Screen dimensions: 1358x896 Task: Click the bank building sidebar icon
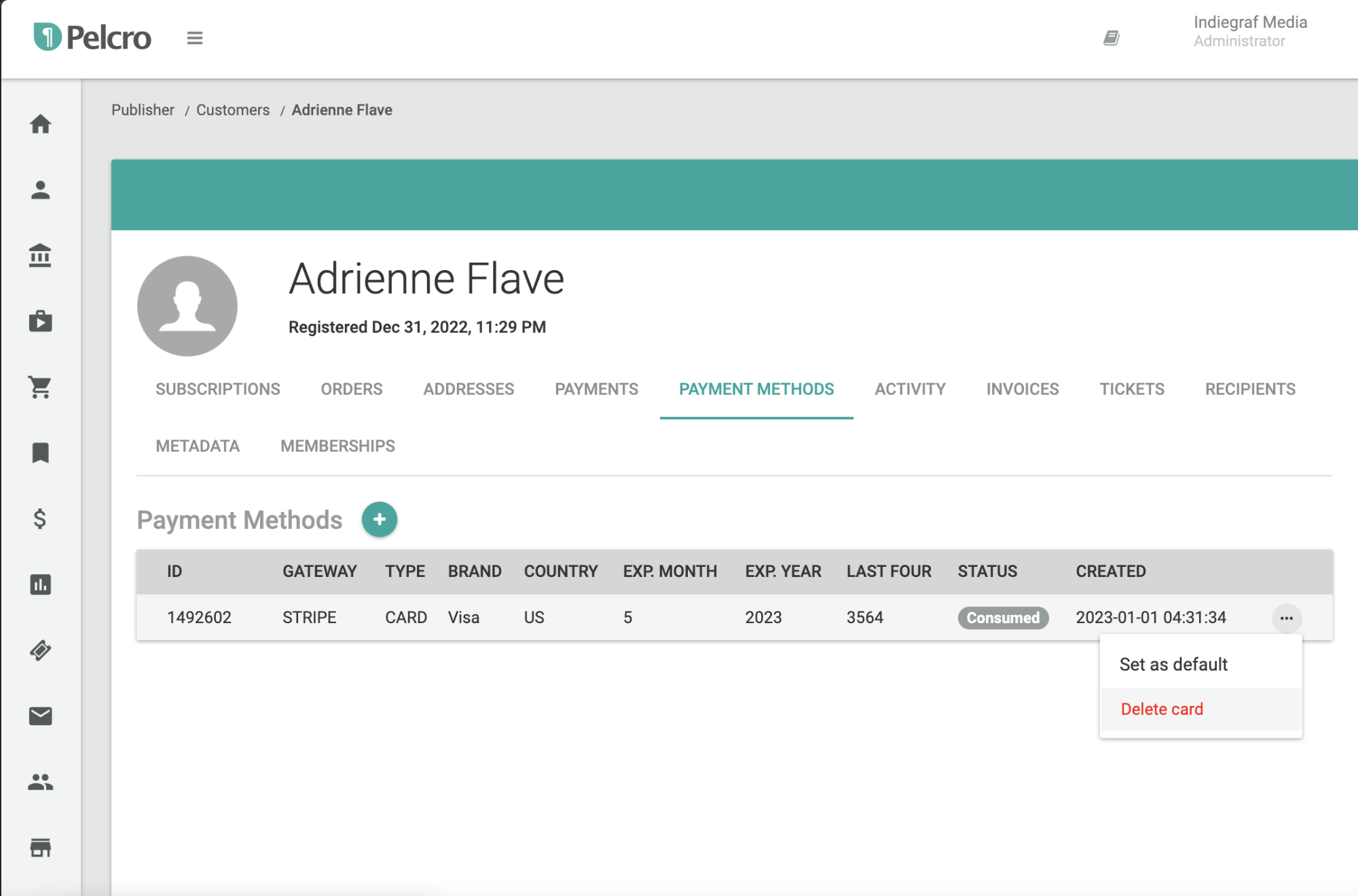(x=41, y=256)
